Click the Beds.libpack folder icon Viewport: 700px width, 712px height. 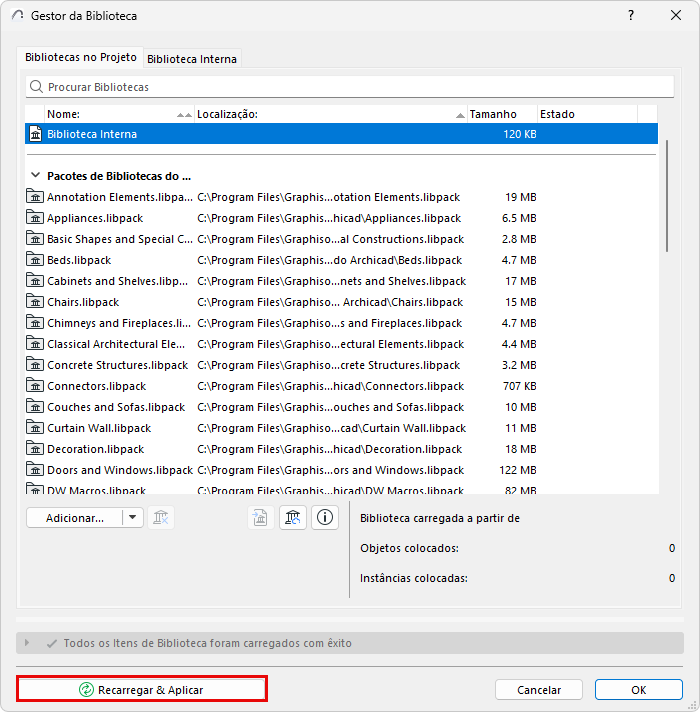pos(35,260)
